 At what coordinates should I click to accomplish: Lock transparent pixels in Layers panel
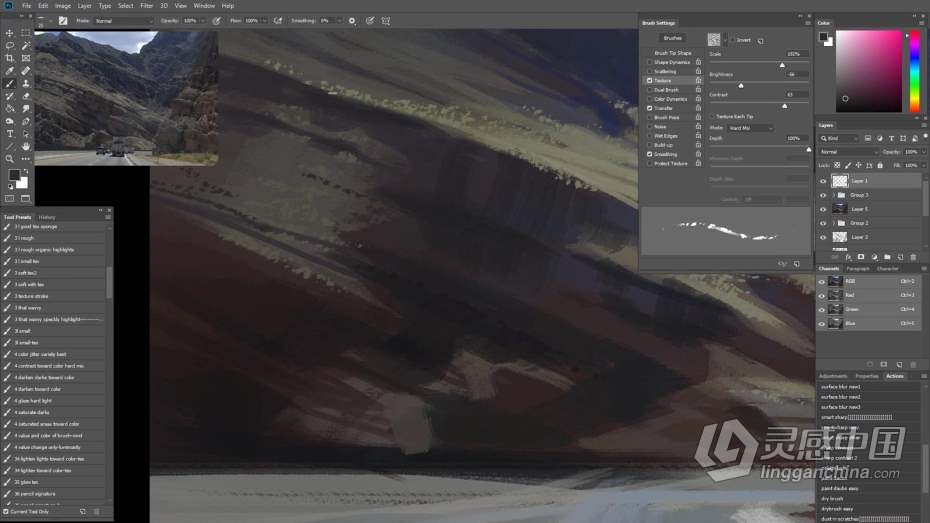coord(837,165)
